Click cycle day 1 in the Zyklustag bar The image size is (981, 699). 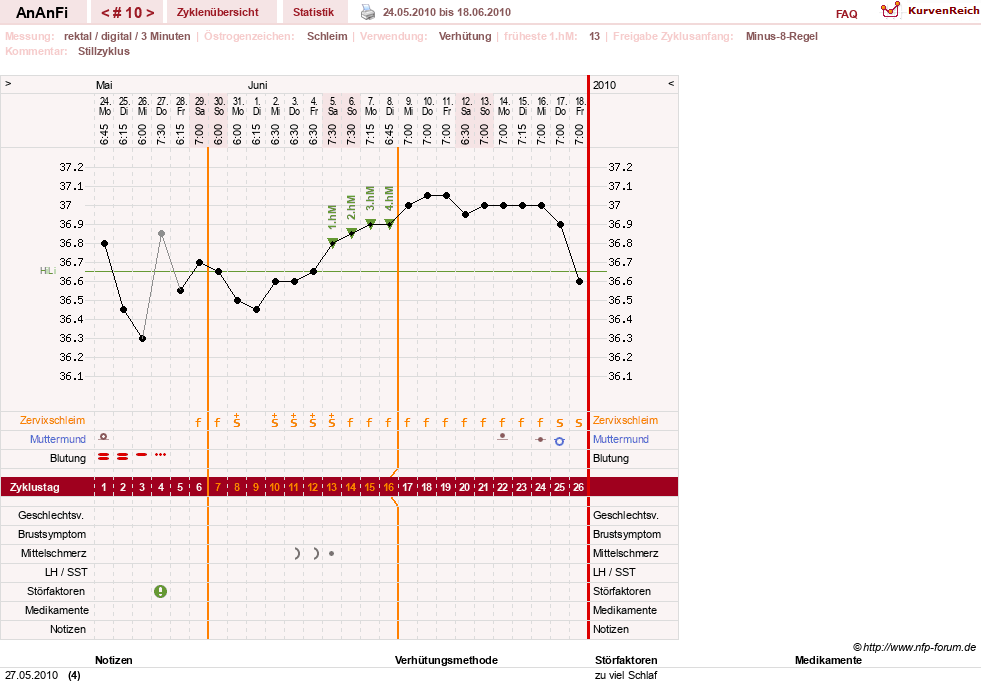tap(104, 487)
